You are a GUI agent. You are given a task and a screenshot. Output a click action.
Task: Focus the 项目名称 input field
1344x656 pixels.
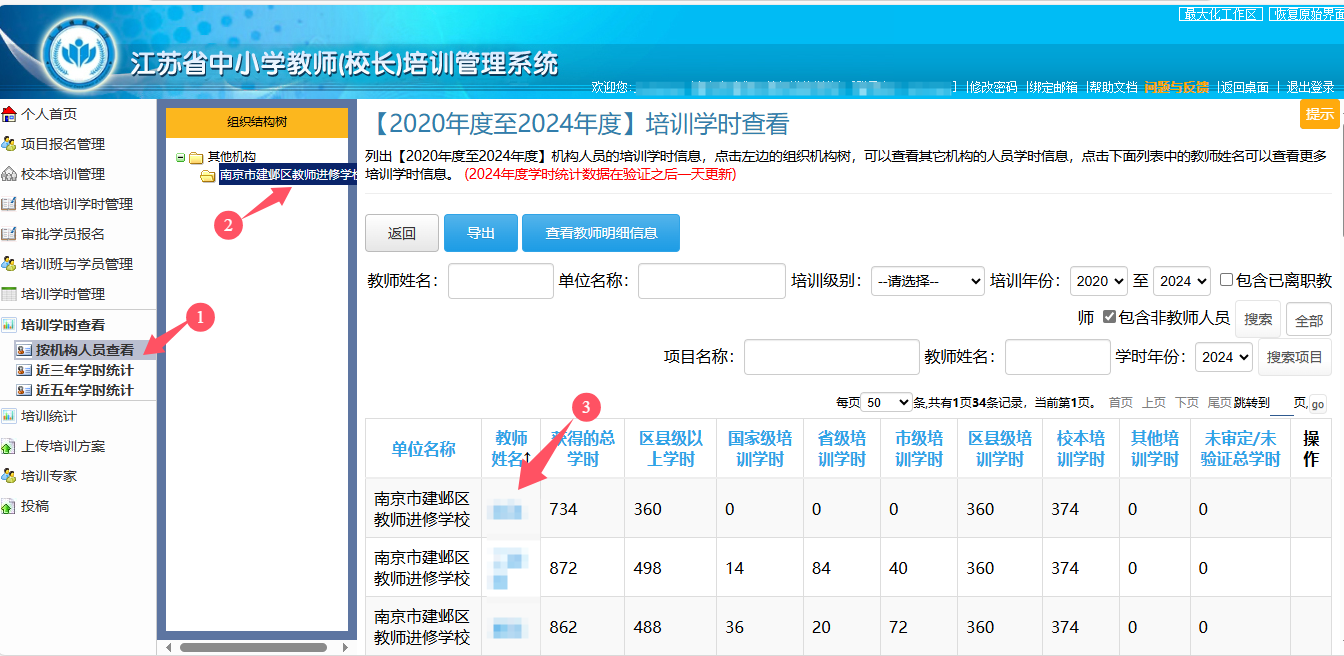click(x=832, y=357)
